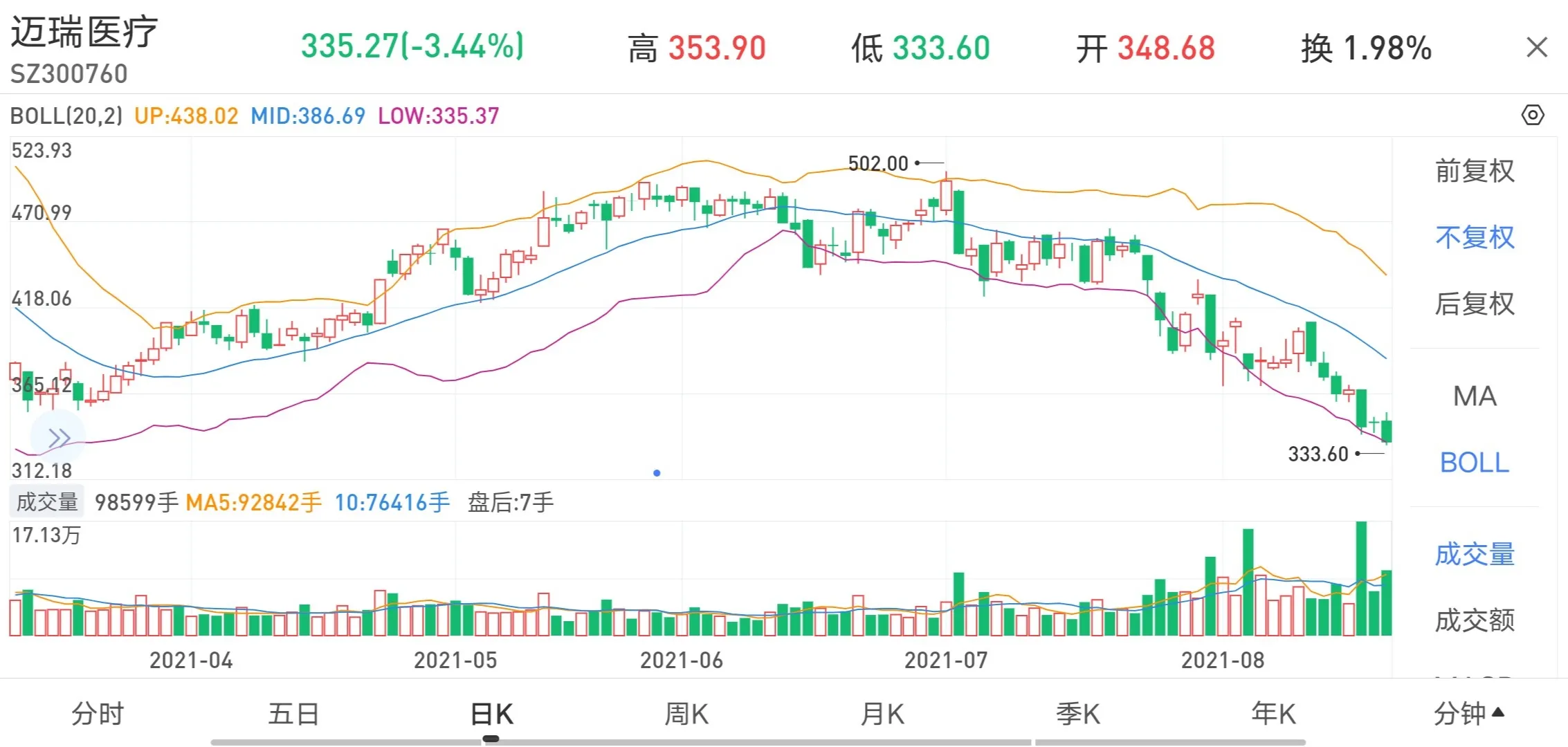1568x747 pixels.
Task: Open the 分时 intraday tab
Action: pyautogui.click(x=98, y=714)
